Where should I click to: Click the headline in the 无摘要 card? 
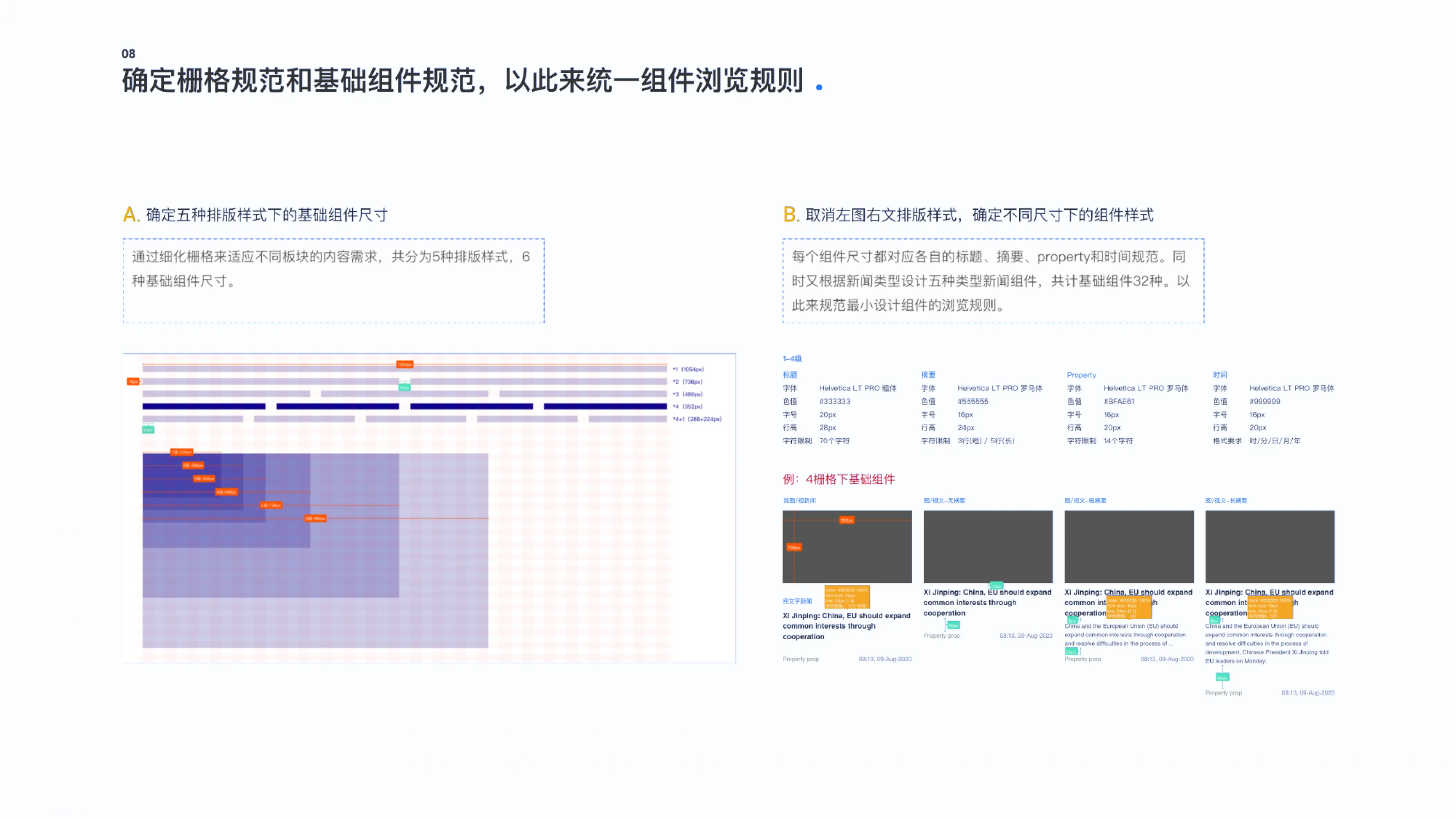987,602
